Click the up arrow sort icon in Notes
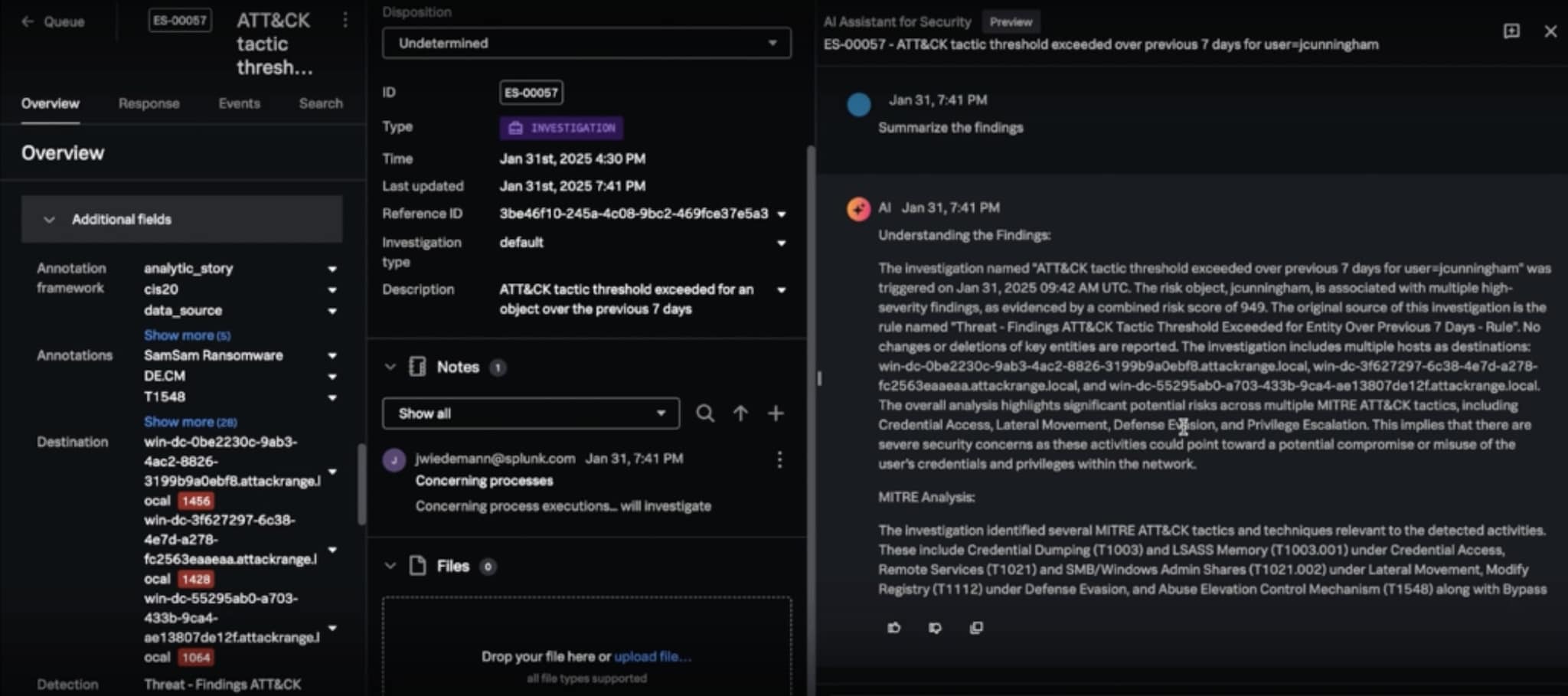Viewport: 1568px width, 696px height. (740, 413)
